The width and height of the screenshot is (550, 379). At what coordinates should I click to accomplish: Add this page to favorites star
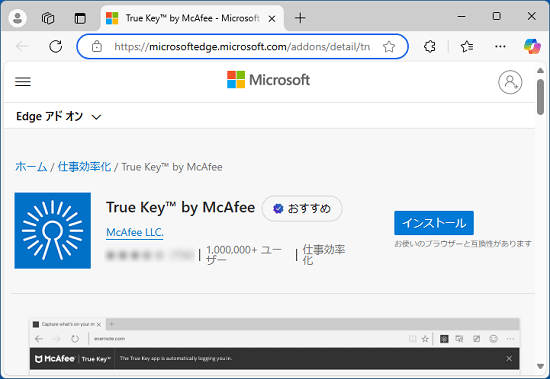coord(389,46)
